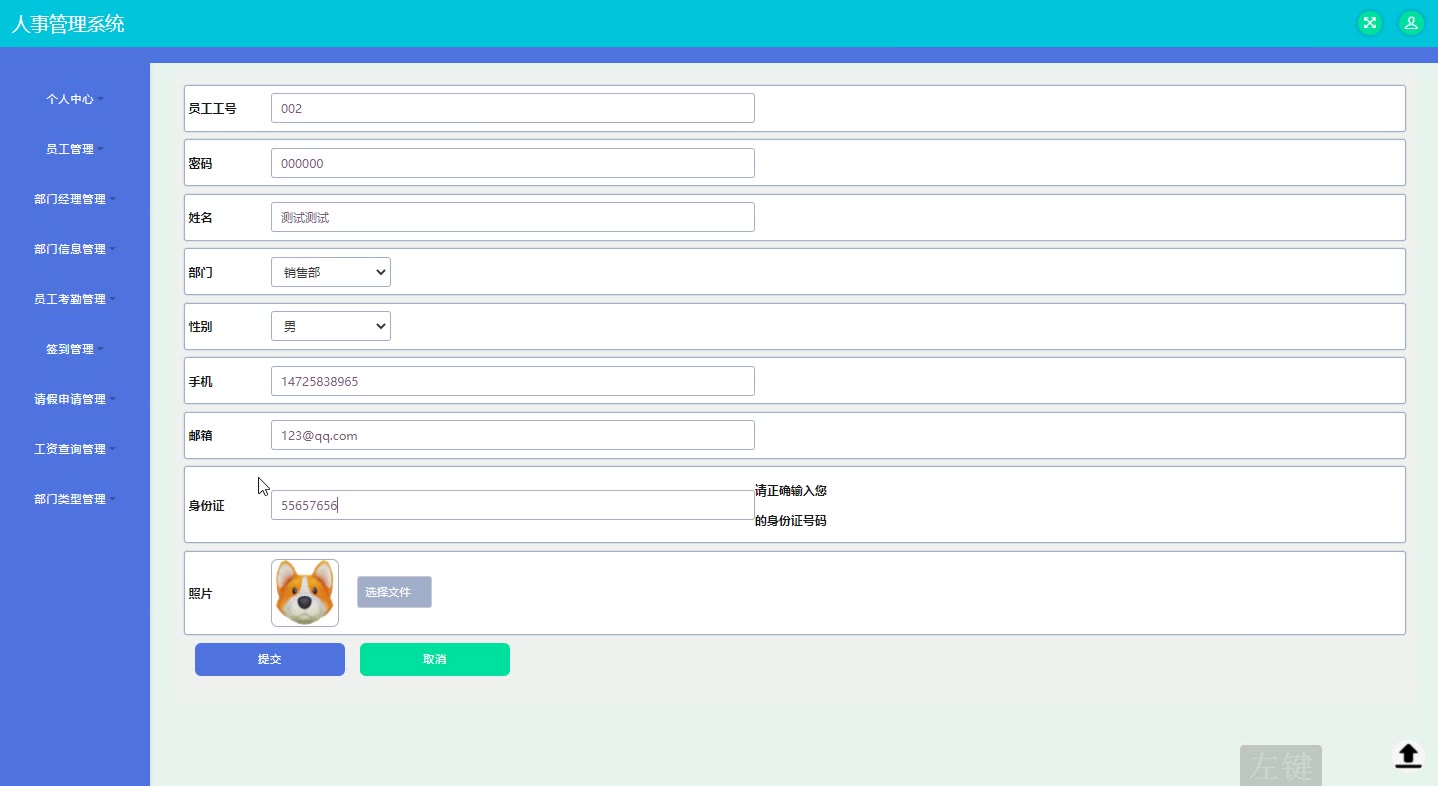Screen dimensions: 1438x786
Task: Click the corgi photo thumbnail
Action: [x=305, y=593]
